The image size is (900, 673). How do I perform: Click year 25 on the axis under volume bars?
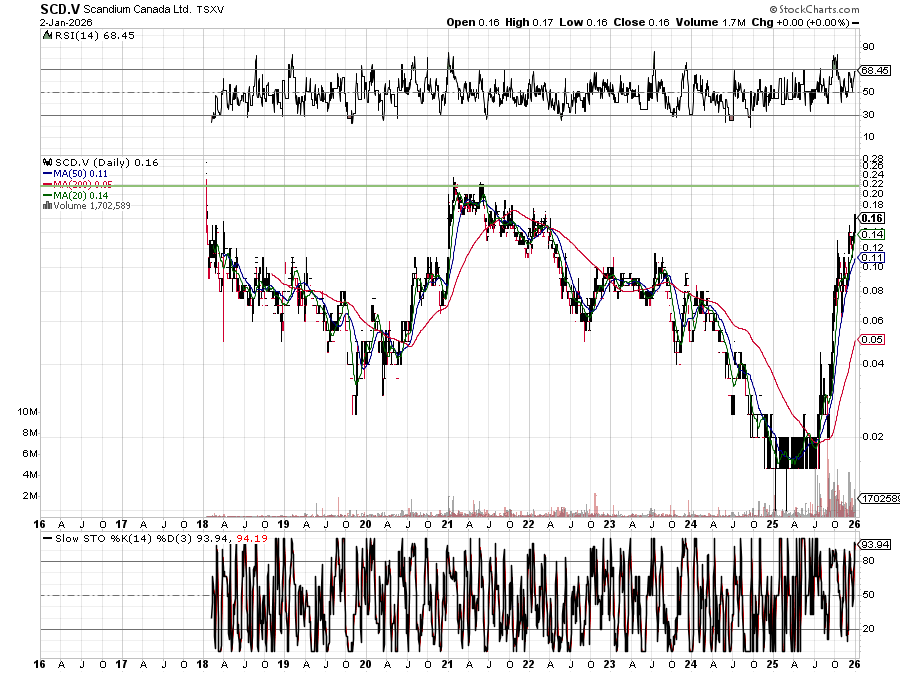pyautogui.click(x=773, y=524)
